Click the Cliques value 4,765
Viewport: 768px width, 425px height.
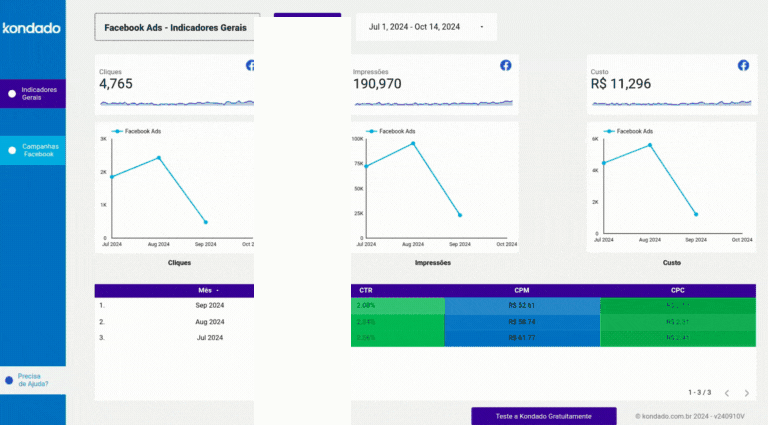click(x=116, y=84)
